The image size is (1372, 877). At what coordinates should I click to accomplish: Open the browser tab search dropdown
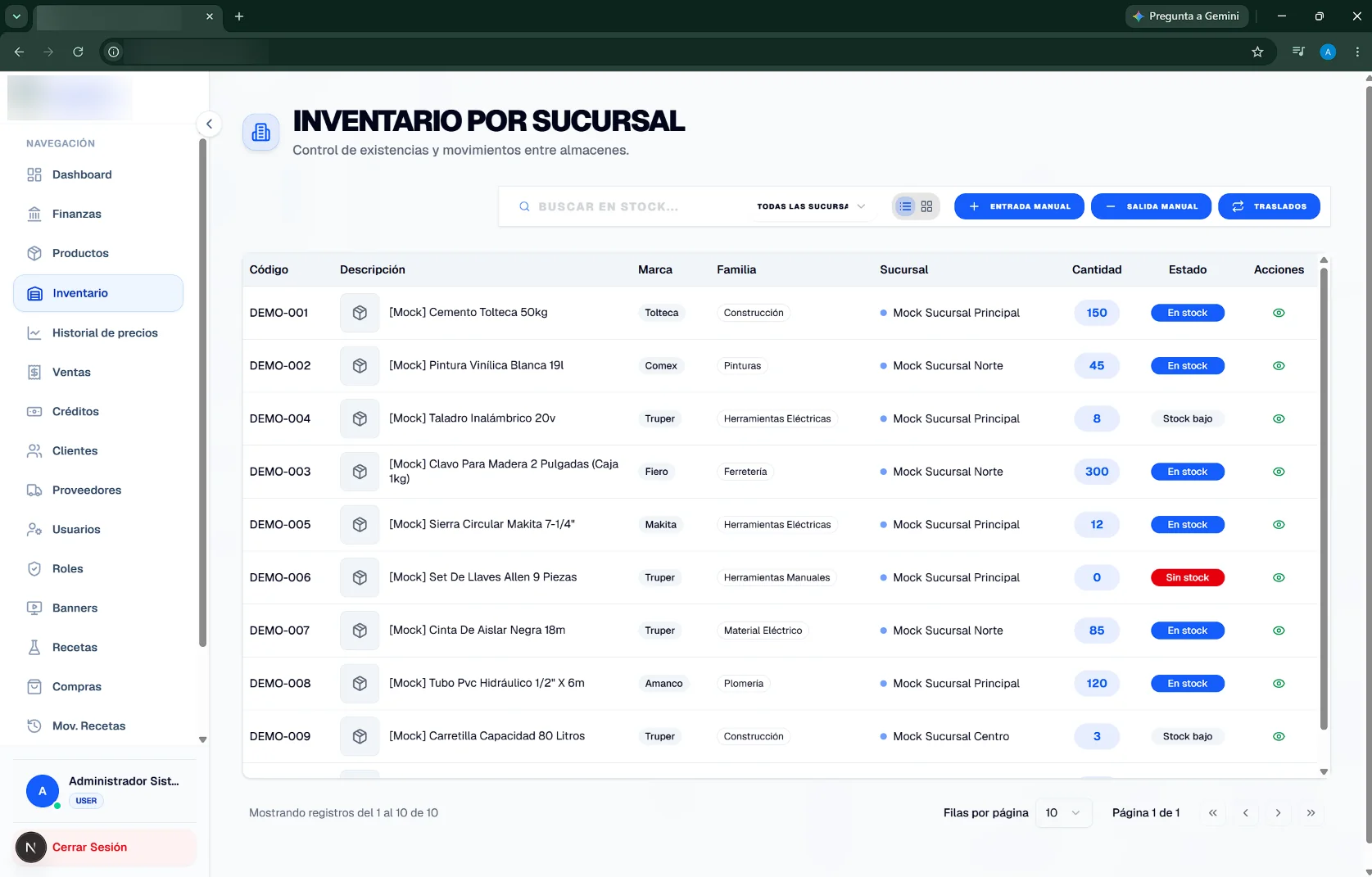click(x=16, y=16)
